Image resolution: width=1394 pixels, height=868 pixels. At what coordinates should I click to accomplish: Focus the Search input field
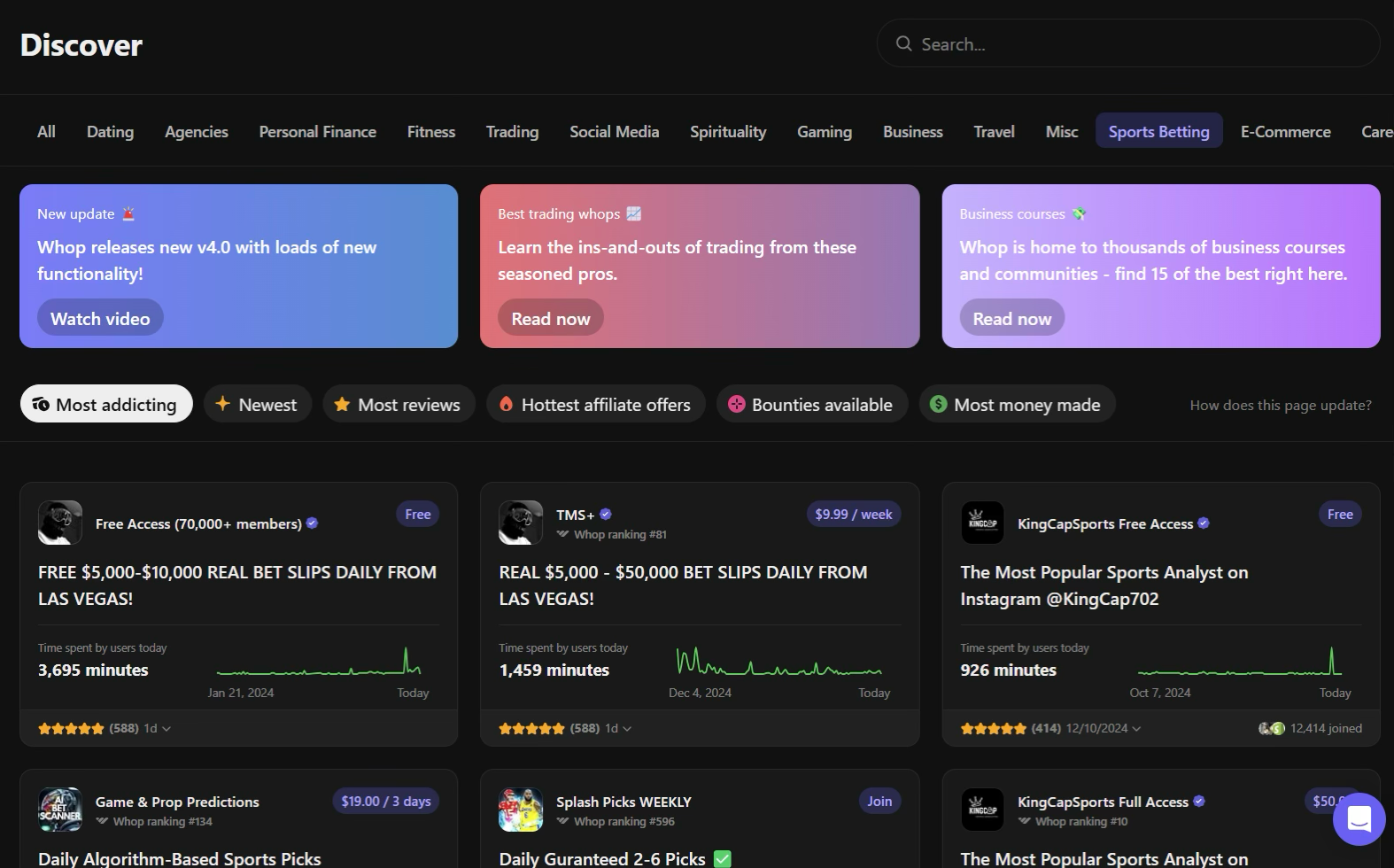coord(1127,43)
